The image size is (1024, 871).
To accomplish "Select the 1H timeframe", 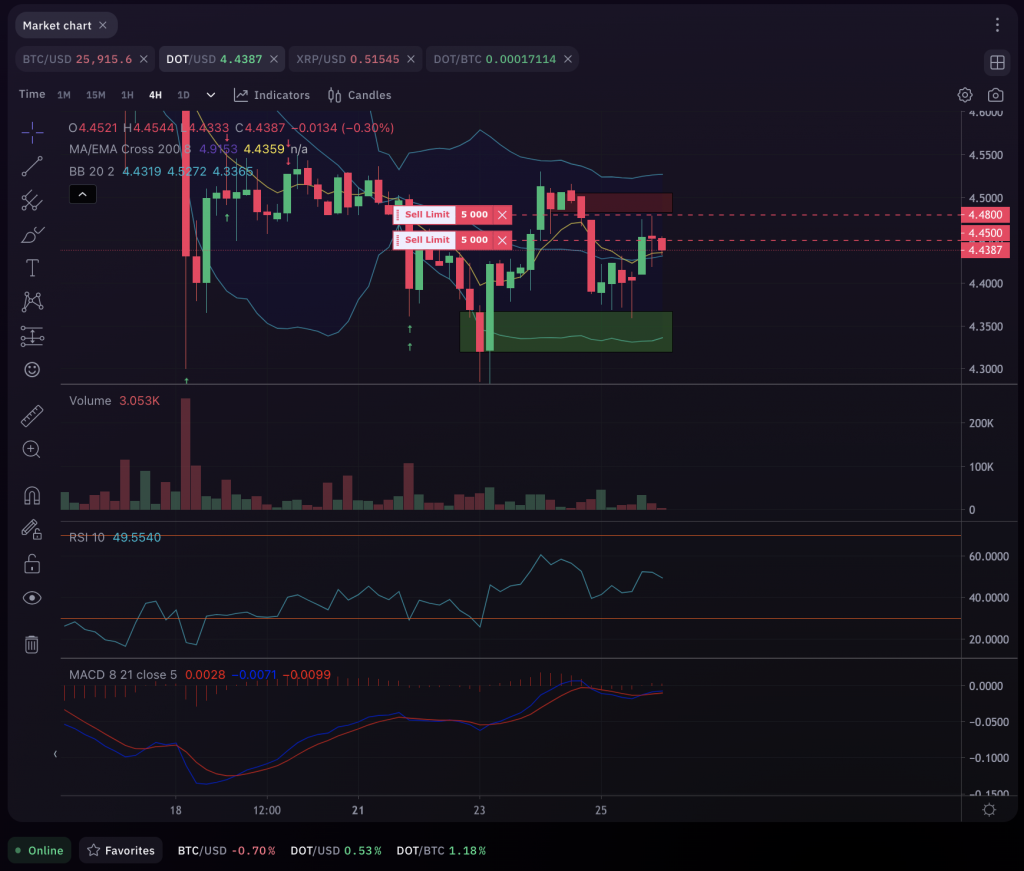I will coord(127,95).
